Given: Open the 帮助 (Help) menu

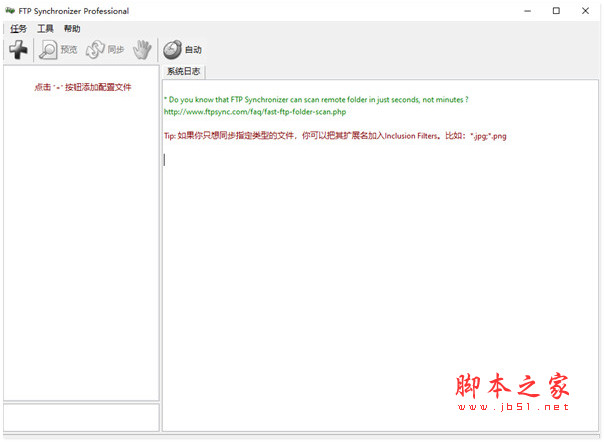Looking at the screenshot, I should [72, 29].
